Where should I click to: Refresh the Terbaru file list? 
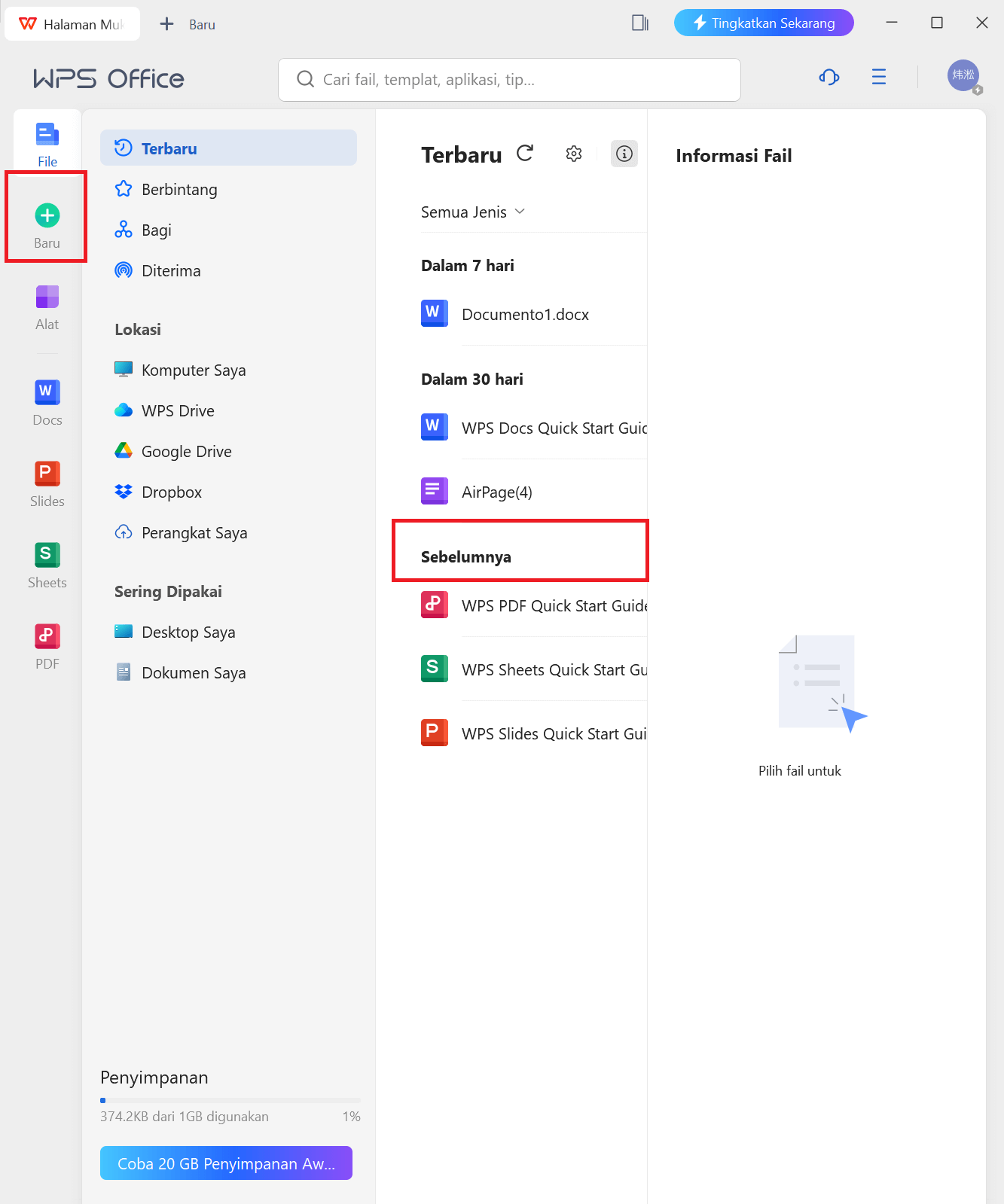(x=525, y=154)
